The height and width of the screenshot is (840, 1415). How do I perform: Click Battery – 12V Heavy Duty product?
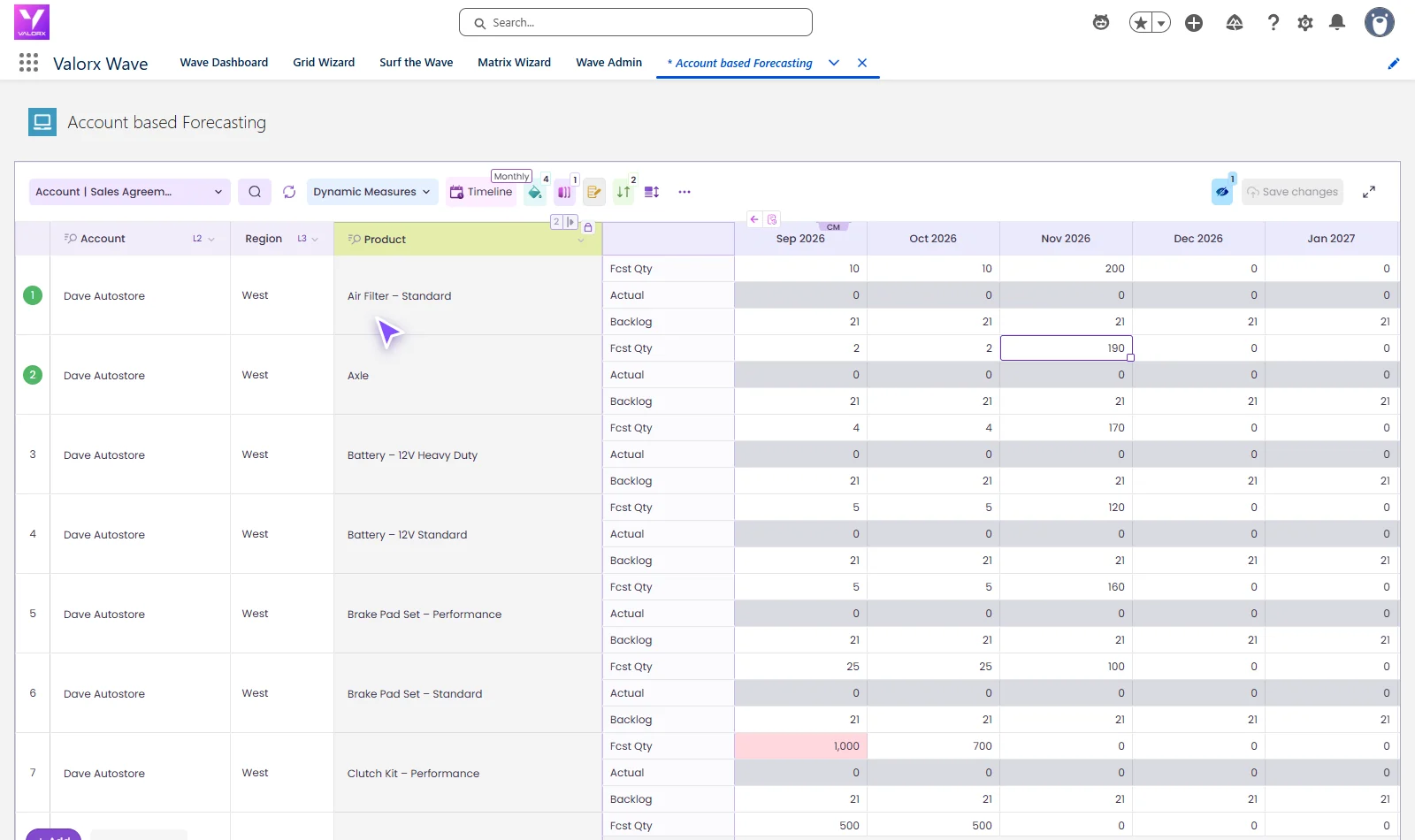click(468, 454)
